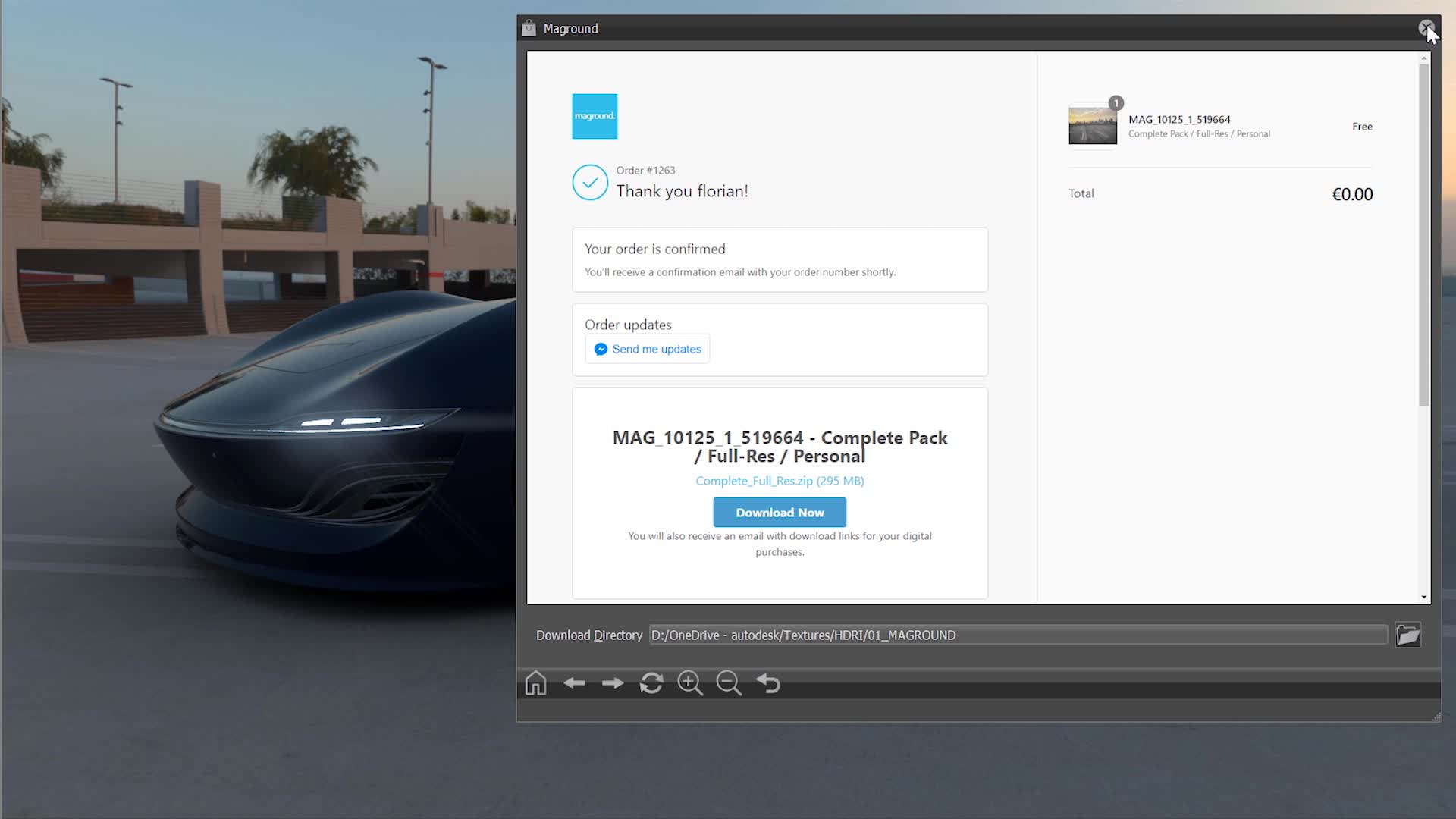Click the scrollbar down arrow
The height and width of the screenshot is (819, 1456).
pyautogui.click(x=1424, y=597)
